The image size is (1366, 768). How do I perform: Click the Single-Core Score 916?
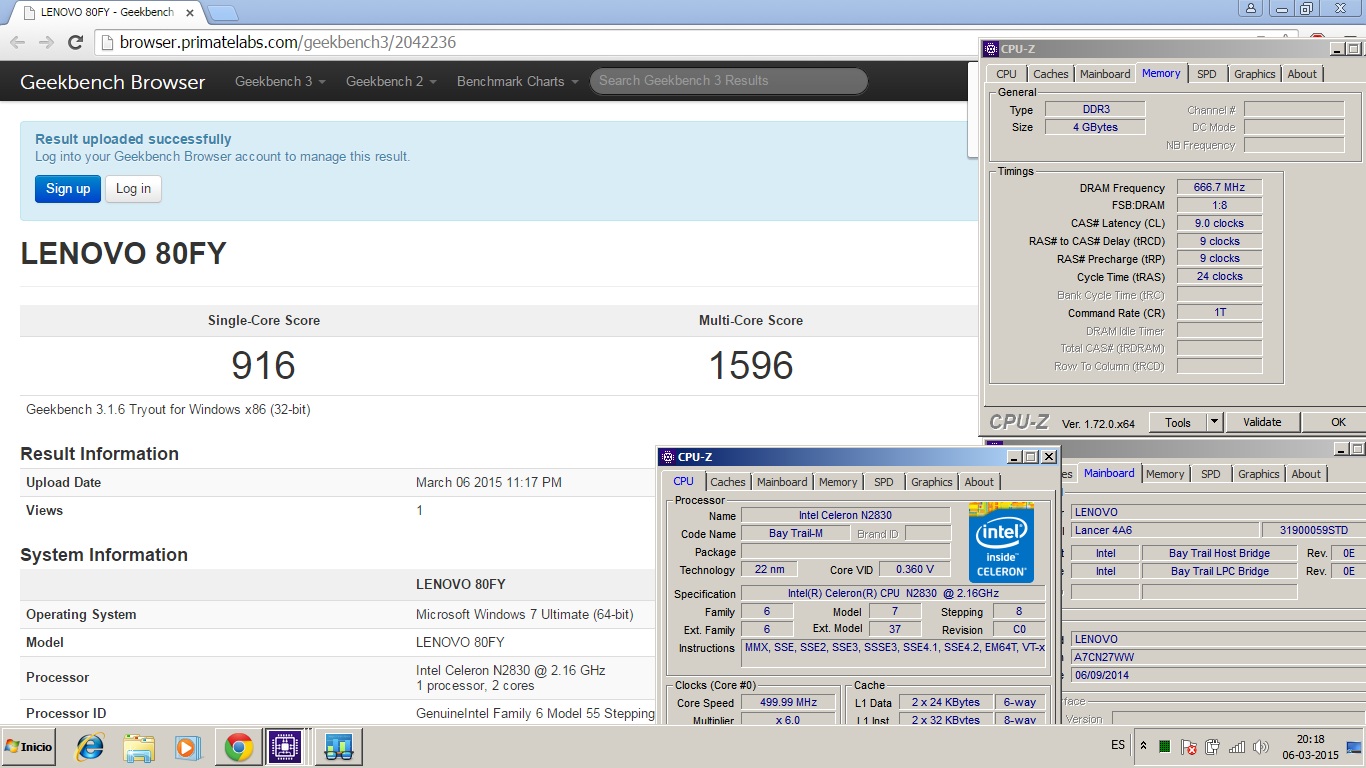click(264, 366)
